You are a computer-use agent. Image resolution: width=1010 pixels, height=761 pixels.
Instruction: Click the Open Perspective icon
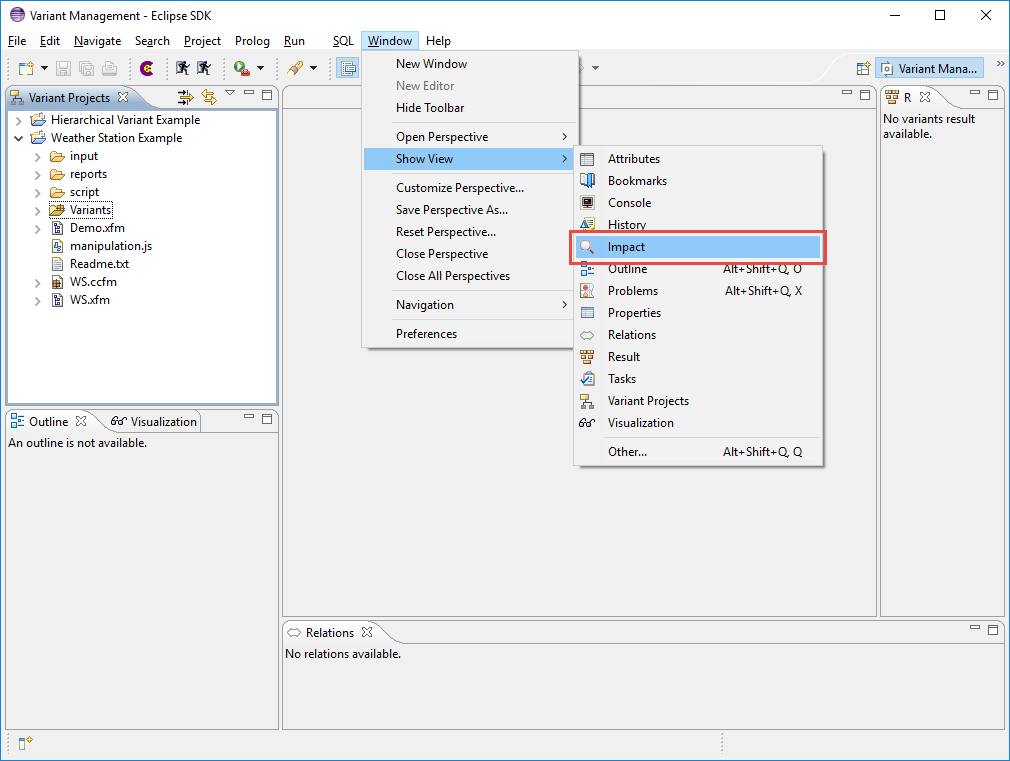pyautogui.click(x=863, y=69)
